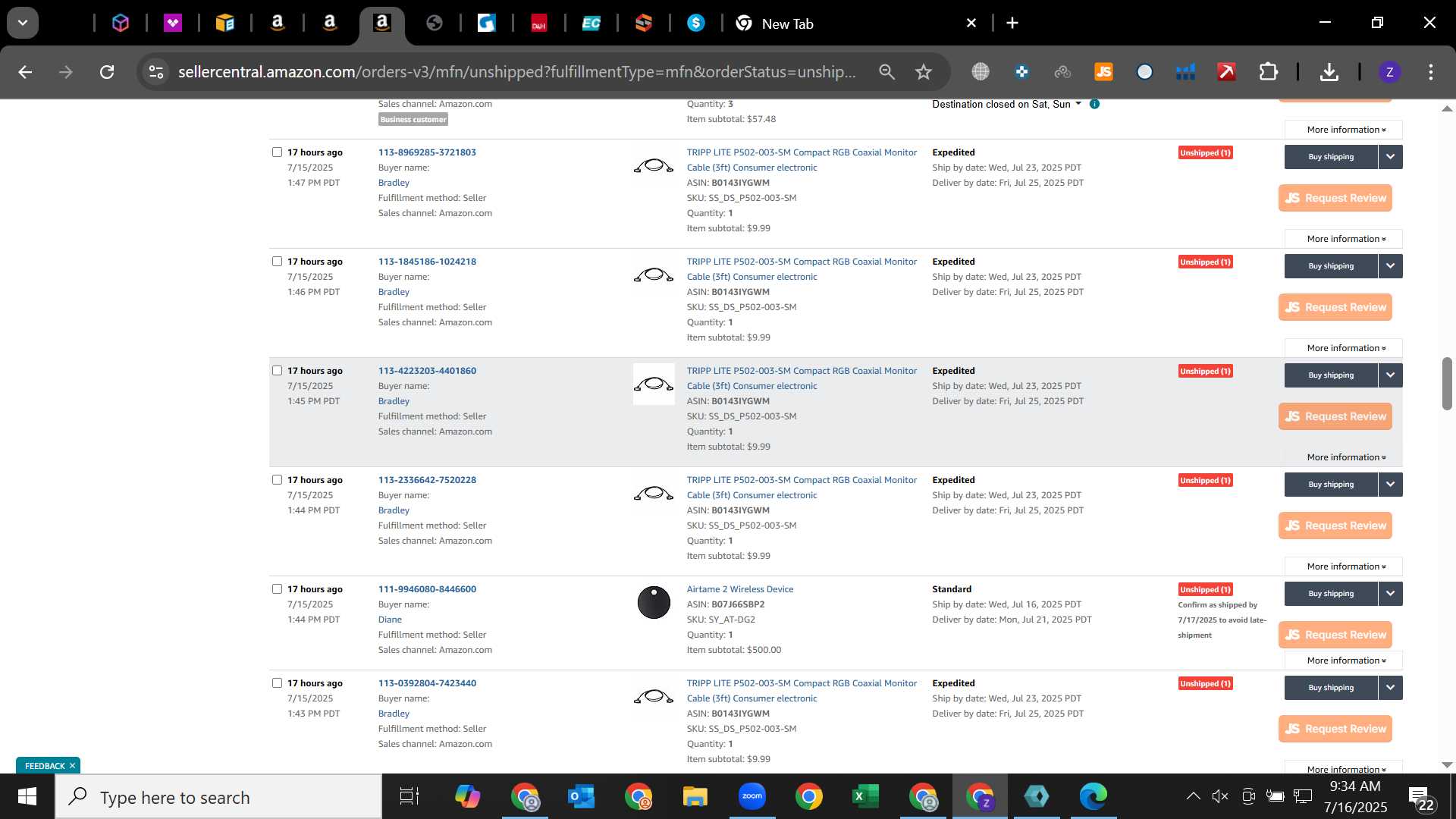Close the FEEDBACK widget
This screenshot has height=819, width=1456.
[72, 766]
